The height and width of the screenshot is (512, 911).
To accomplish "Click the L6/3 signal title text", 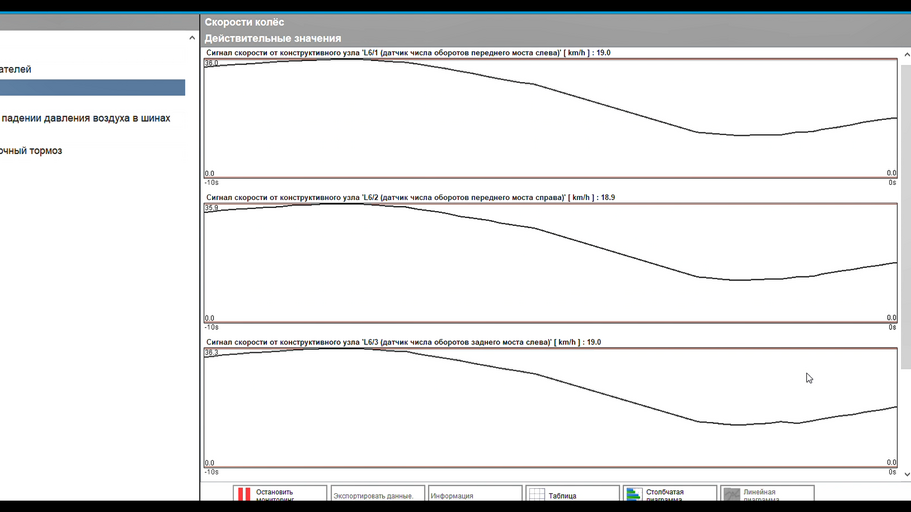I will pos(404,342).
